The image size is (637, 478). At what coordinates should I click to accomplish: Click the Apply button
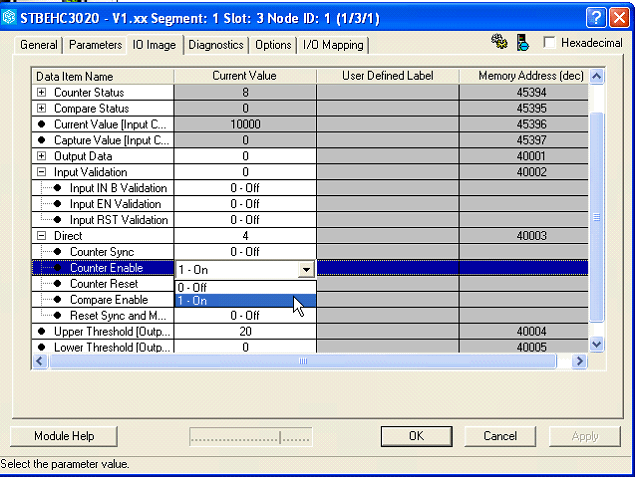[x=585, y=436]
